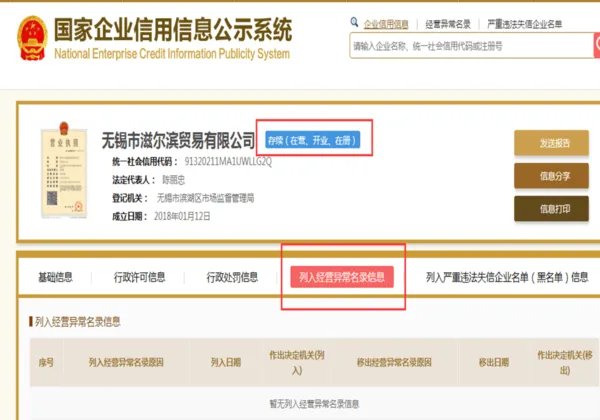Click the registration authority 无锡市滨湖区市场监督管理局
The width and height of the screenshot is (600, 420).
tap(205, 198)
